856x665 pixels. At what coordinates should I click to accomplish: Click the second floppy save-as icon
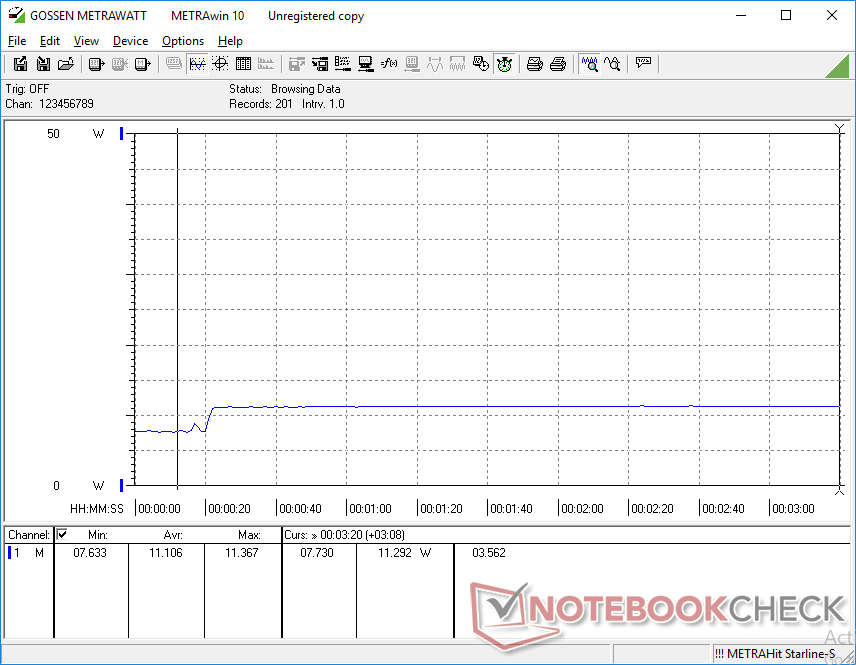click(x=43, y=64)
